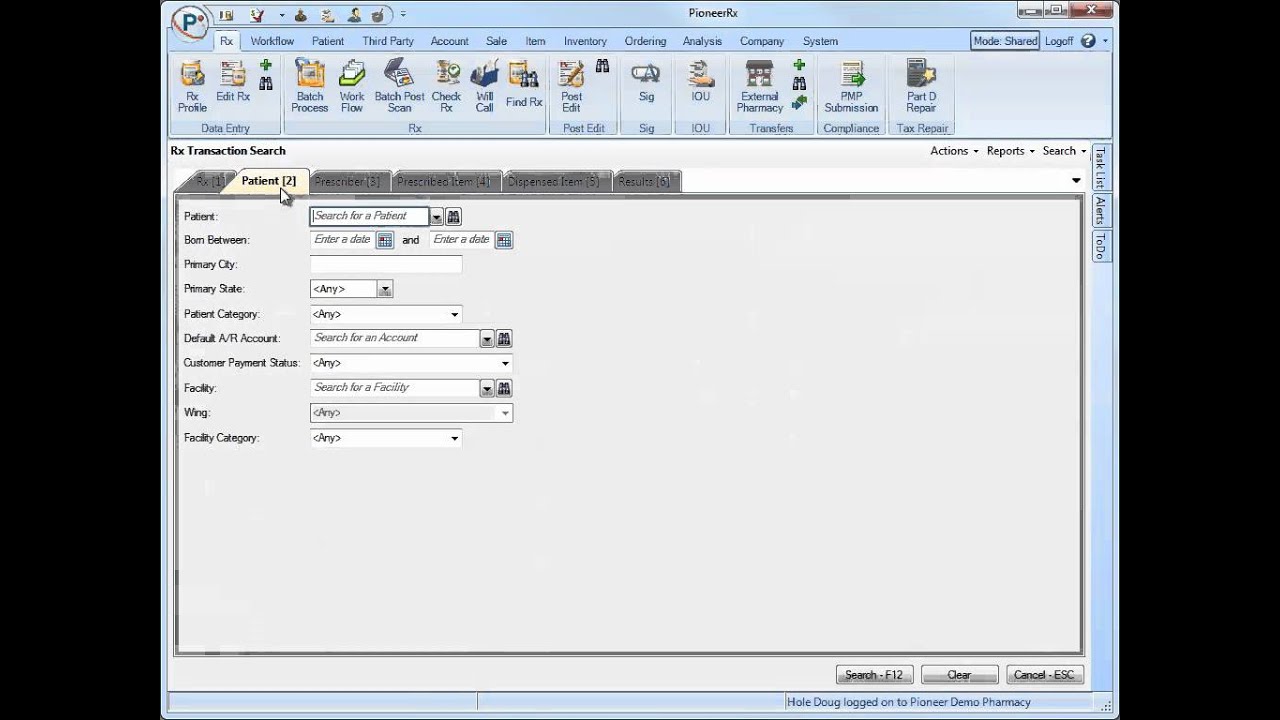Click the Mode: Shared button
Viewport: 1280px width, 720px height.
(x=1005, y=41)
